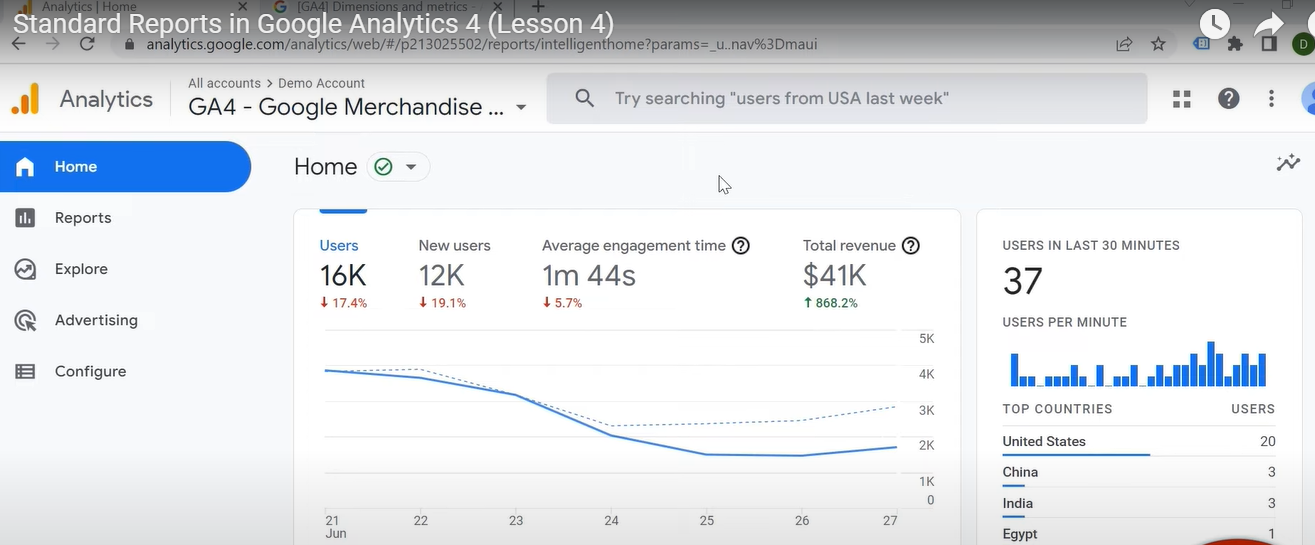Click the Advertising target icon
The height and width of the screenshot is (545, 1315).
pos(25,320)
